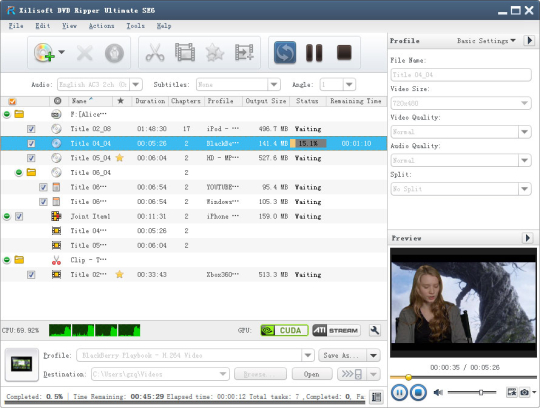Click the Remove item X icon
Image resolution: width=540 pixels, height=408 pixels.
[x=84, y=53]
